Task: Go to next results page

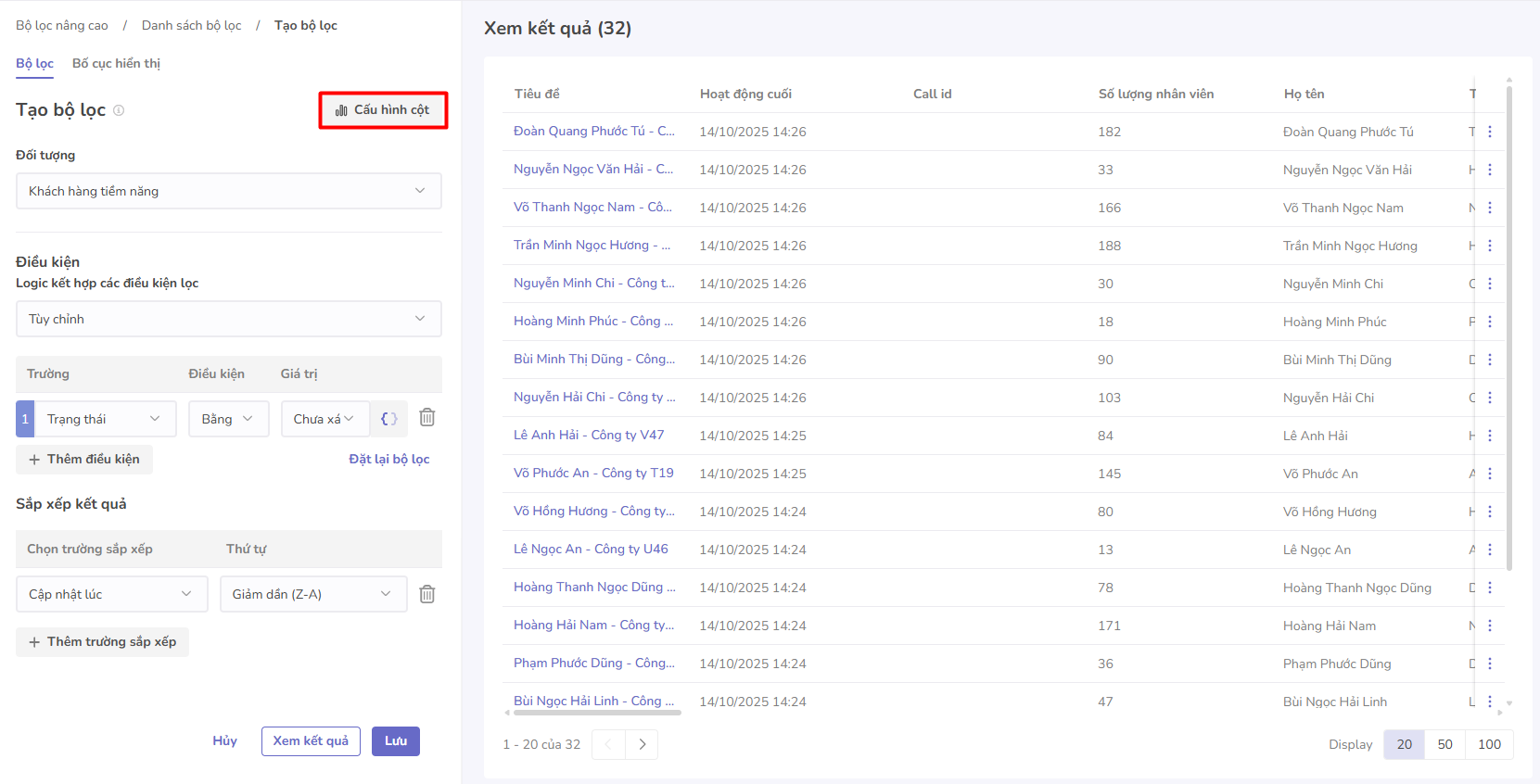Action: pos(642,744)
